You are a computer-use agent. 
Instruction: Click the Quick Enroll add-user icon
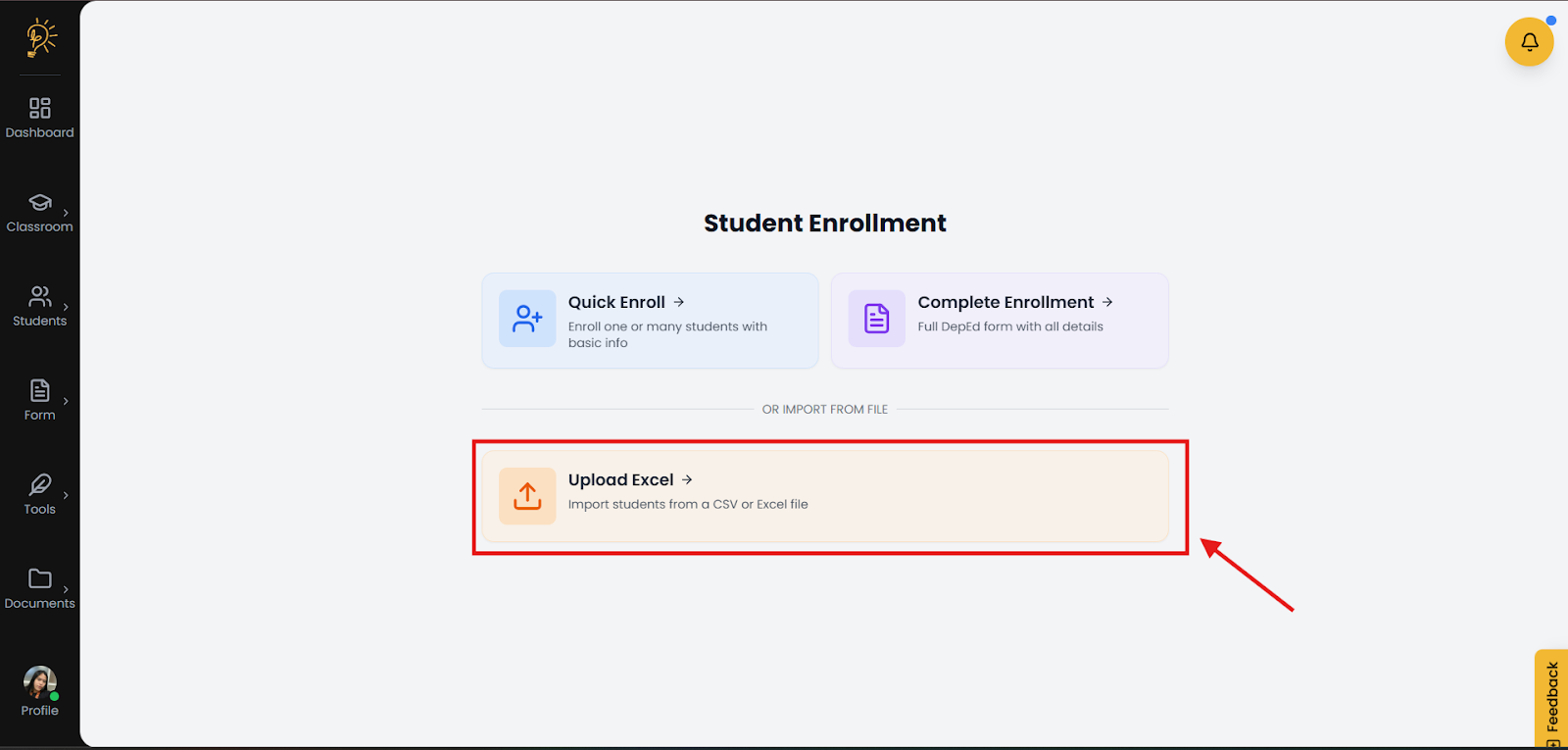[527, 319]
